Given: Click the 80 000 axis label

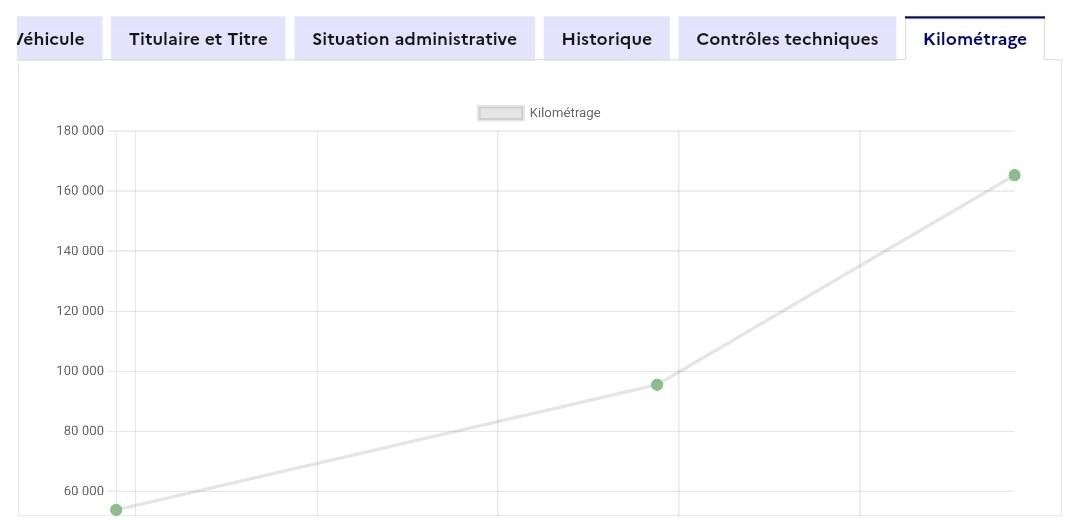Looking at the screenshot, I should [82, 431].
